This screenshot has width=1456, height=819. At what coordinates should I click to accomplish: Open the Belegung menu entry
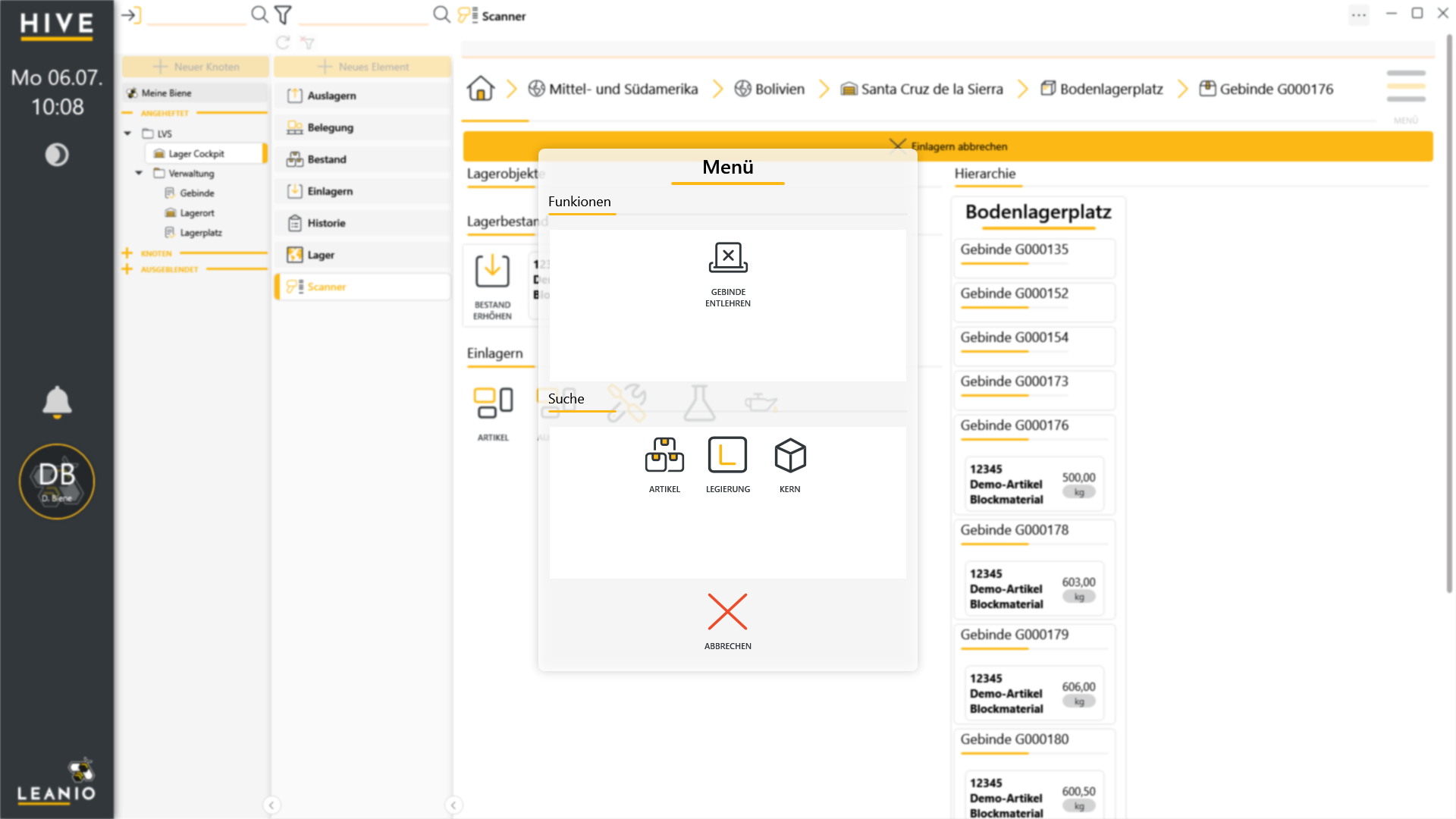(x=362, y=127)
